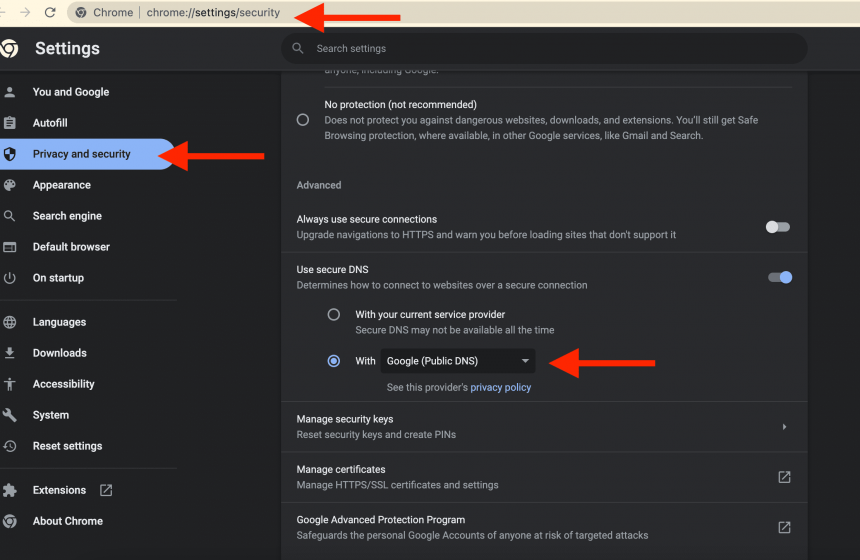The width and height of the screenshot is (860, 560).
Task: Expand the Manage security keys chevron
Action: (784, 427)
